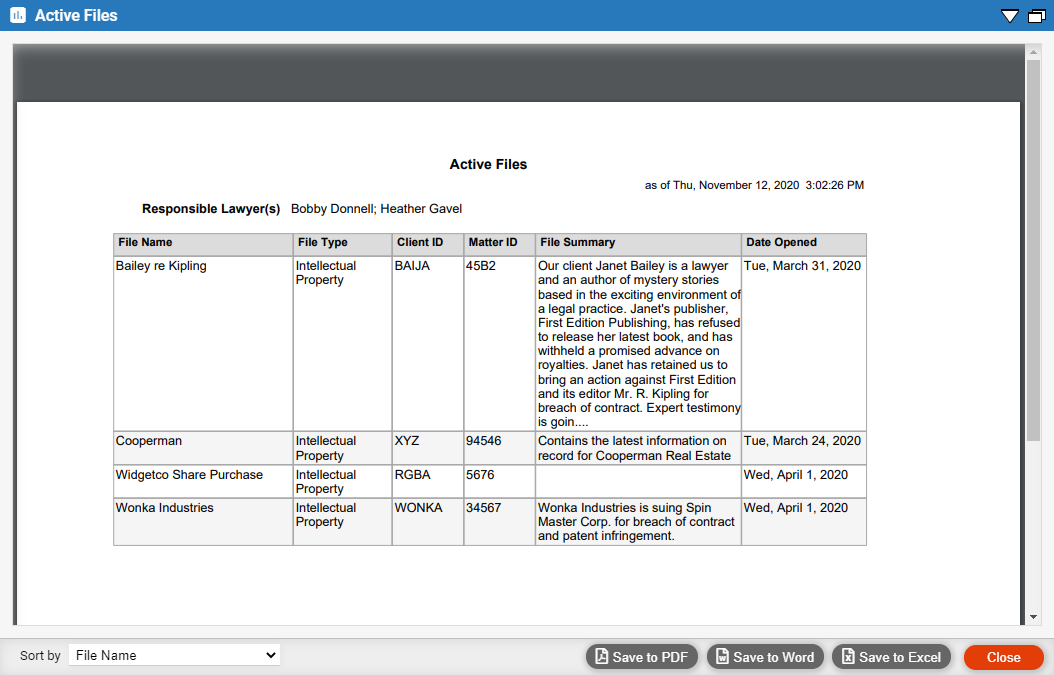Click matter ID 5676
1054x675 pixels.
pos(480,475)
